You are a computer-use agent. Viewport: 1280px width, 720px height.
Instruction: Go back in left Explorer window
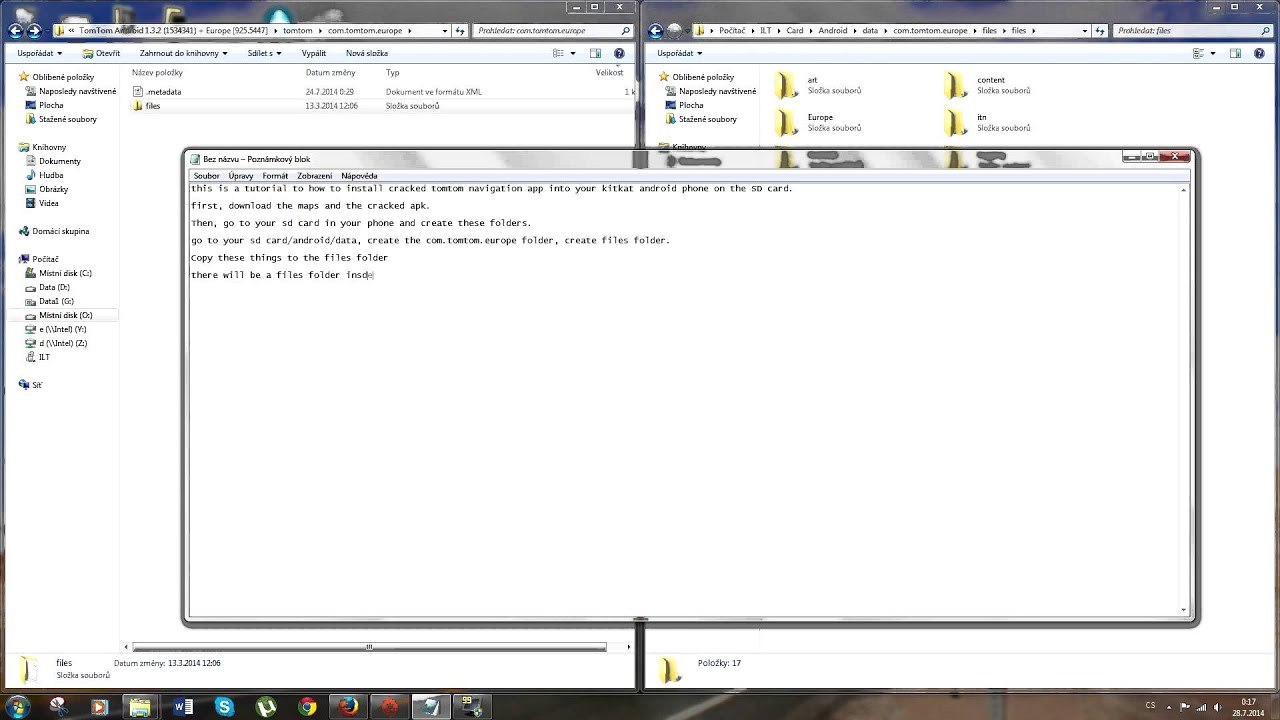[15, 31]
